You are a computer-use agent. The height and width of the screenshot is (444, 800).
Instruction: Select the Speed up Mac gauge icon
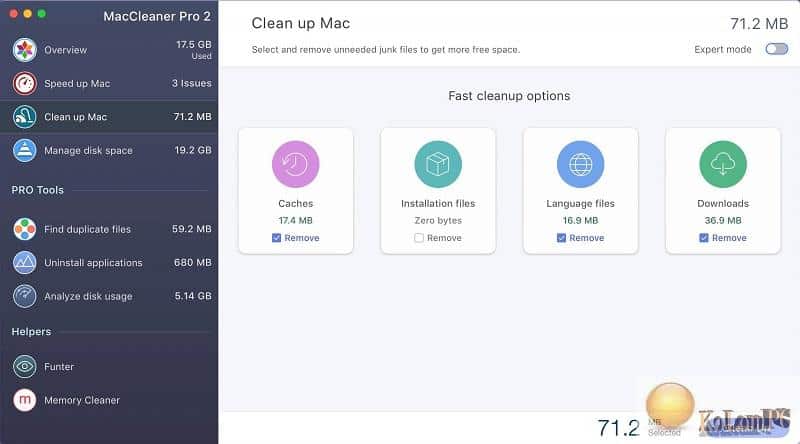pos(24,84)
